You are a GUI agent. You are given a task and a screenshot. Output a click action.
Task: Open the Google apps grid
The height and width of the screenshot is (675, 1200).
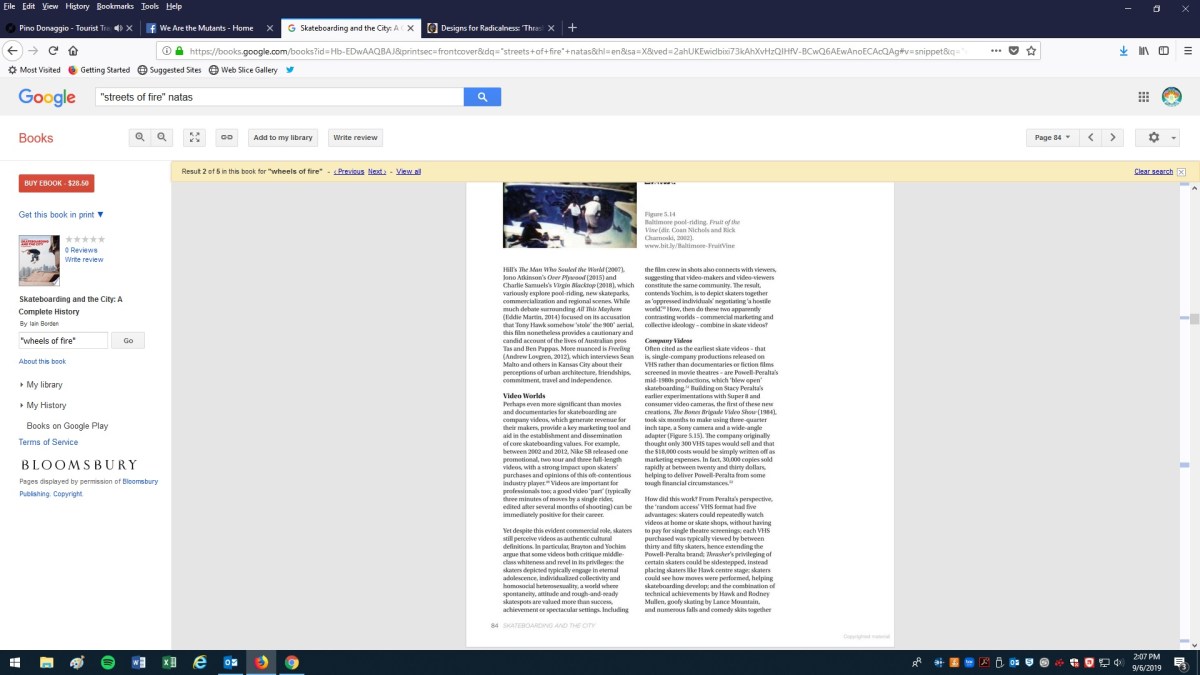coord(1143,97)
